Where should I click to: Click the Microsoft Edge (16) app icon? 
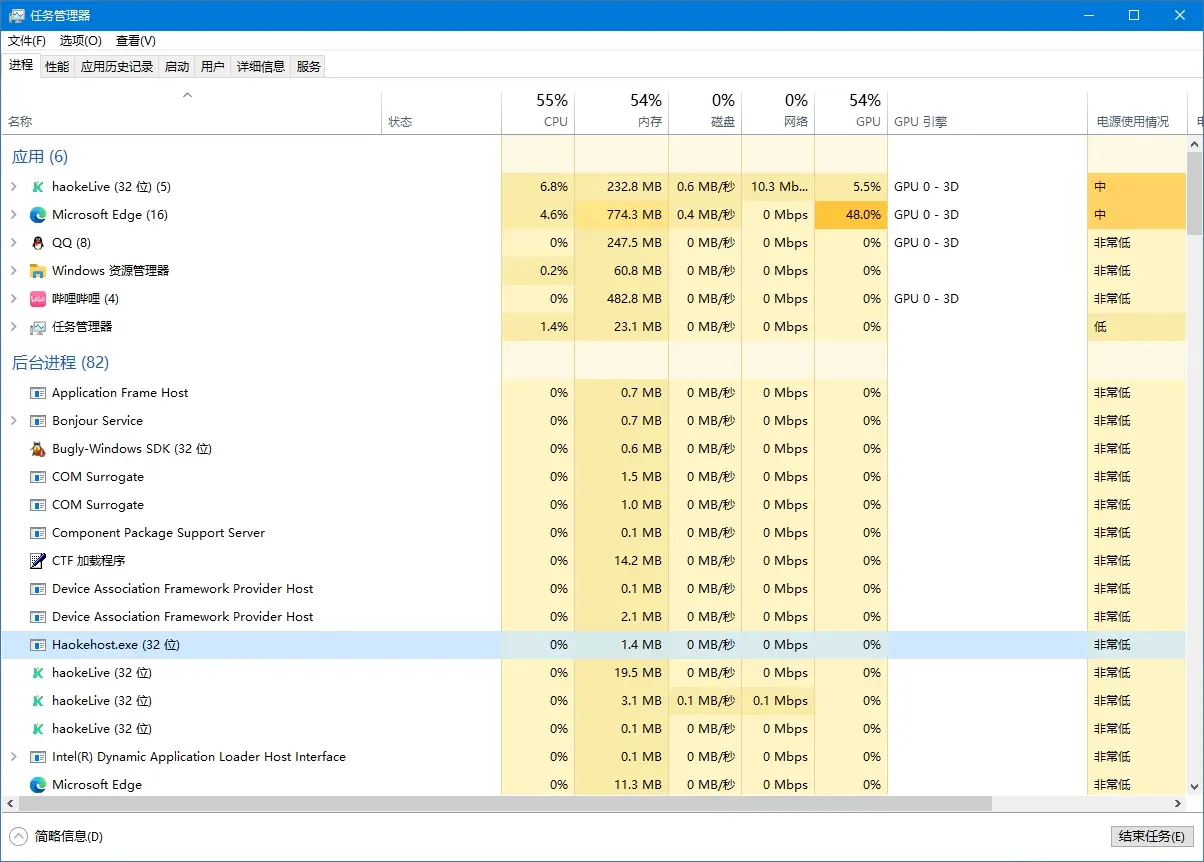point(38,215)
